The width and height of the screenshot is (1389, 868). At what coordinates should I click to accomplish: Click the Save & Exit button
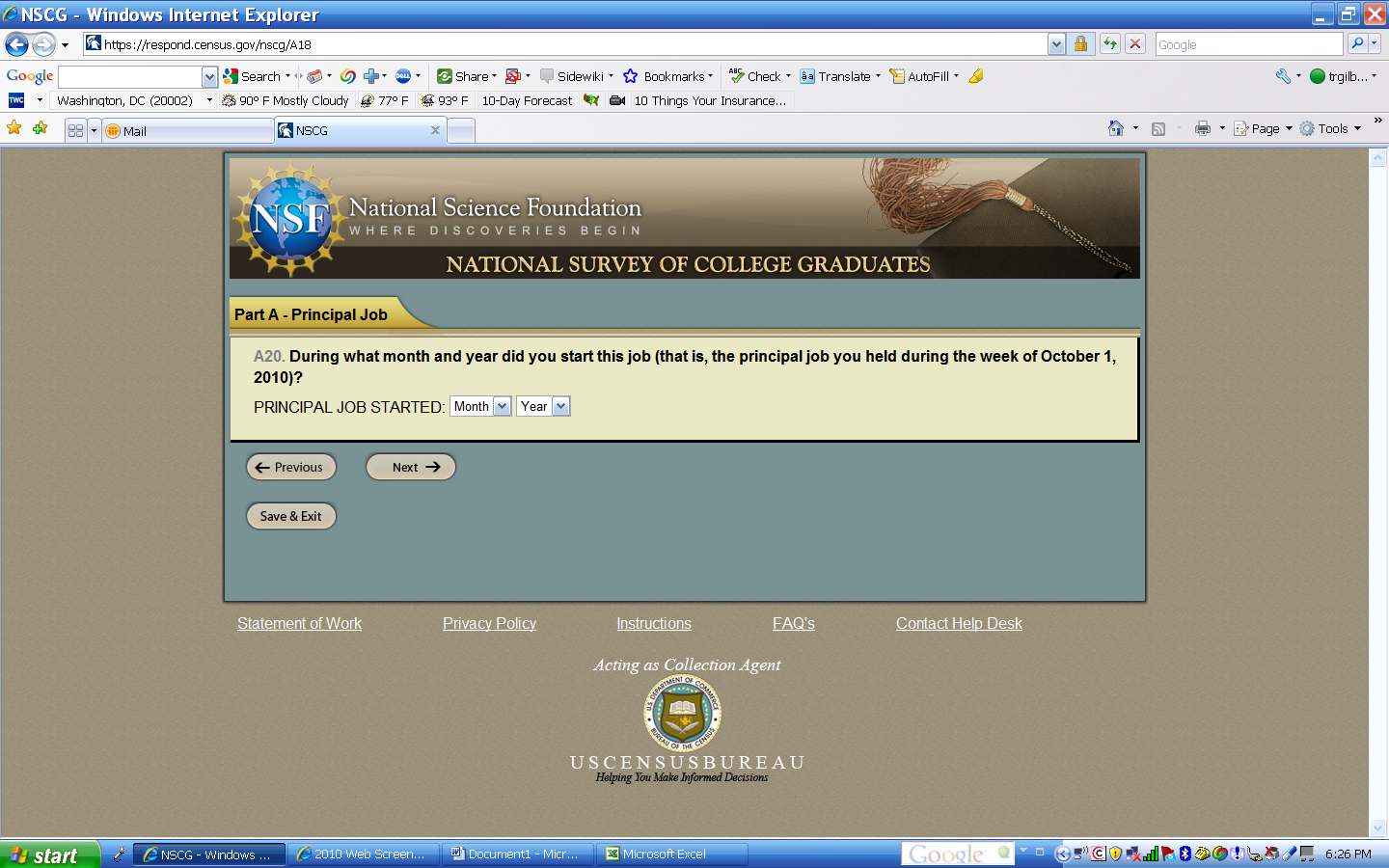(291, 516)
